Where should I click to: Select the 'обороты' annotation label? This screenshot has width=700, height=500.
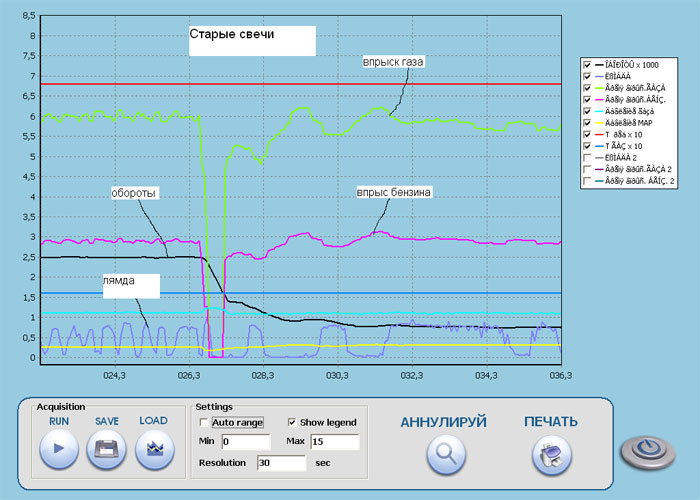coord(135,193)
